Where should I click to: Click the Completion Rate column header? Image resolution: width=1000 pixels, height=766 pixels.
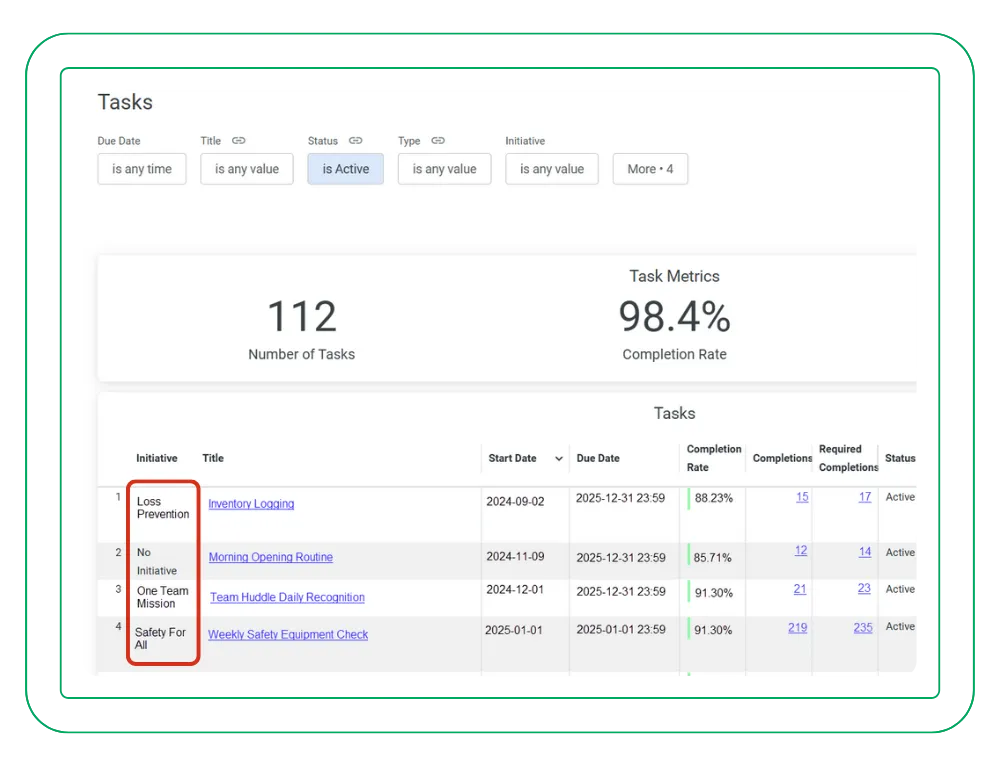pyautogui.click(x=714, y=458)
